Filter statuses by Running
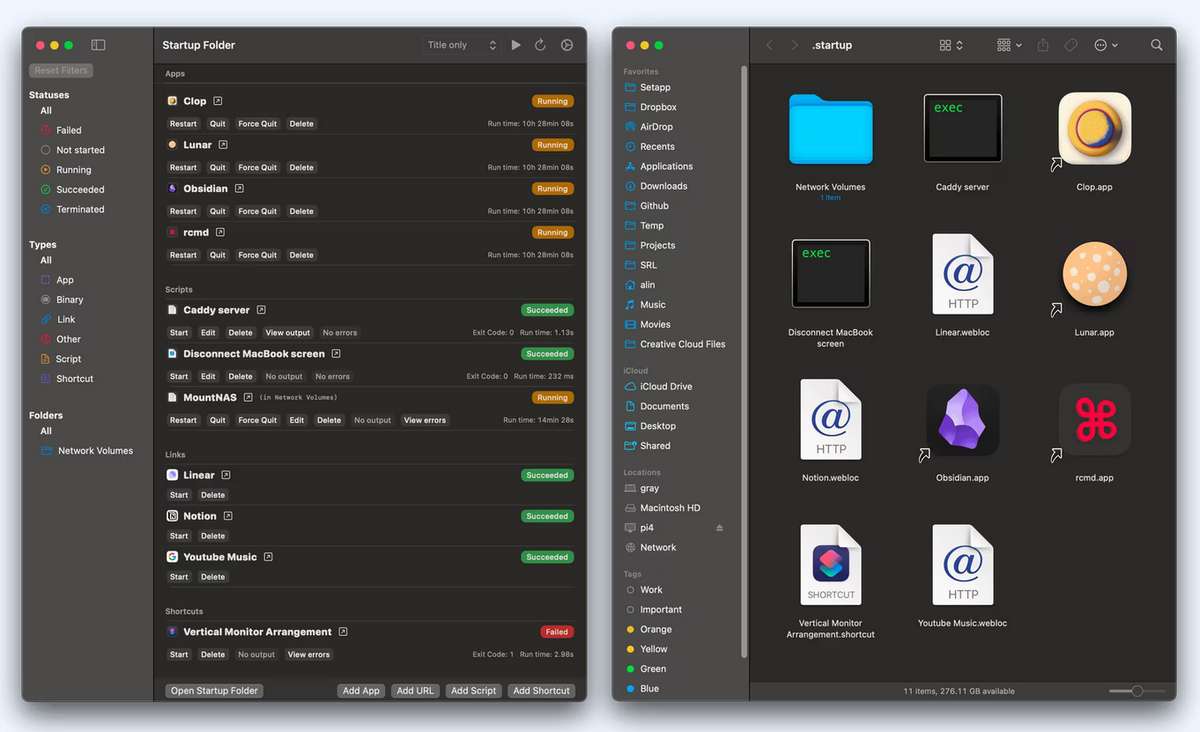Viewport: 1200px width, 732px height. tap(65, 170)
